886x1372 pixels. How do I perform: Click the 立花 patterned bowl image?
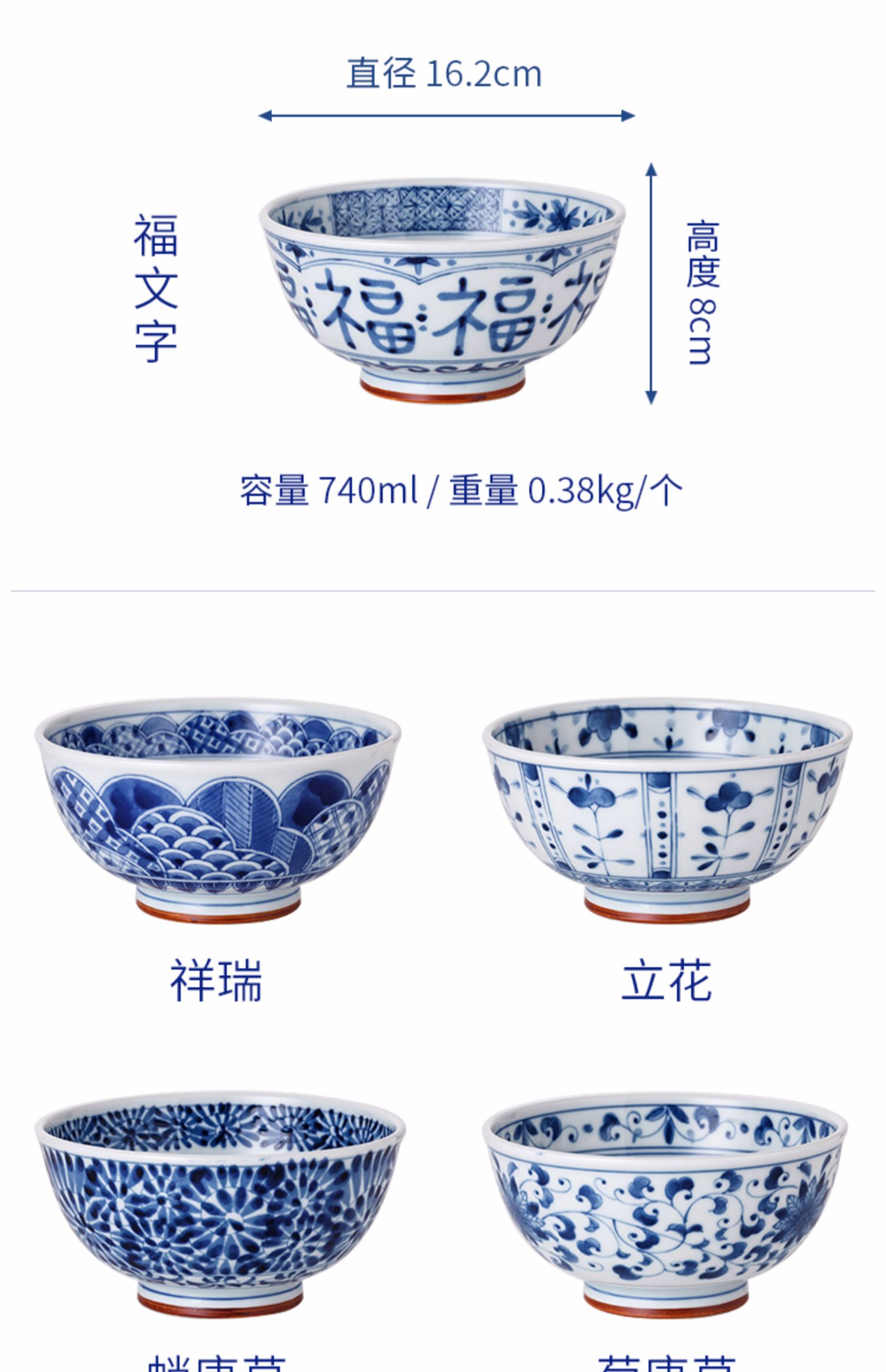click(x=667, y=809)
